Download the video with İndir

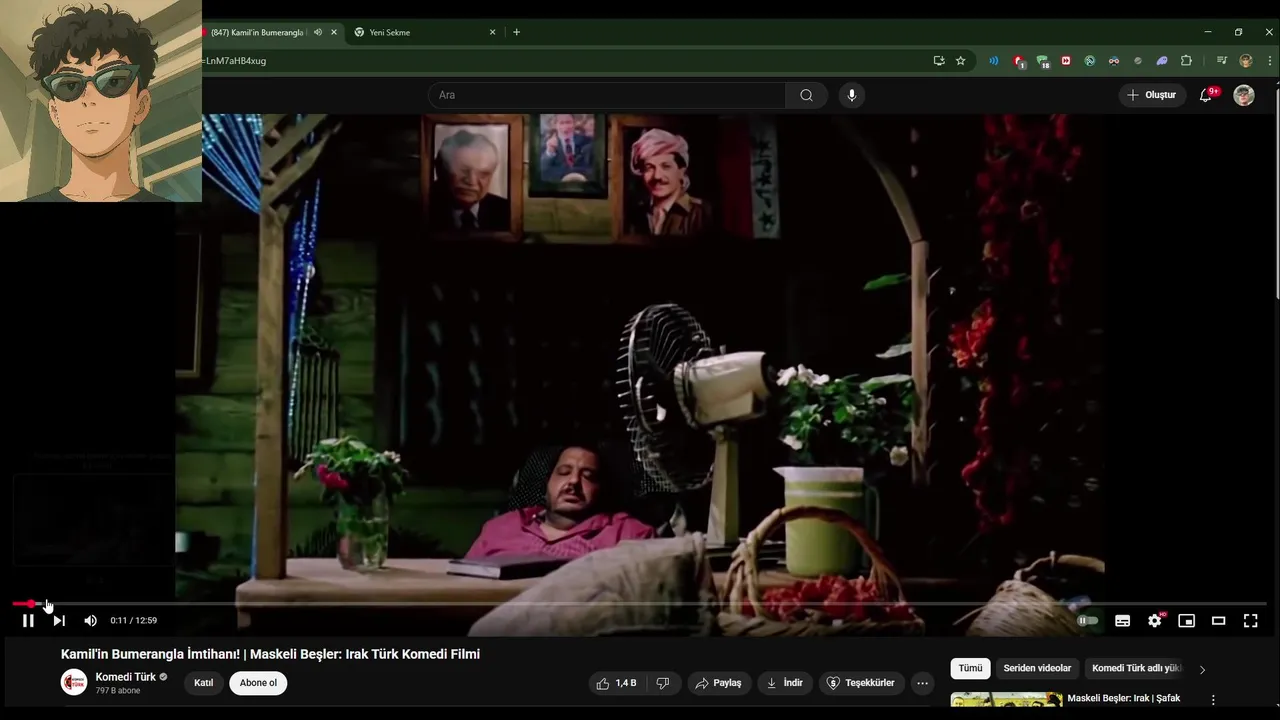point(785,683)
